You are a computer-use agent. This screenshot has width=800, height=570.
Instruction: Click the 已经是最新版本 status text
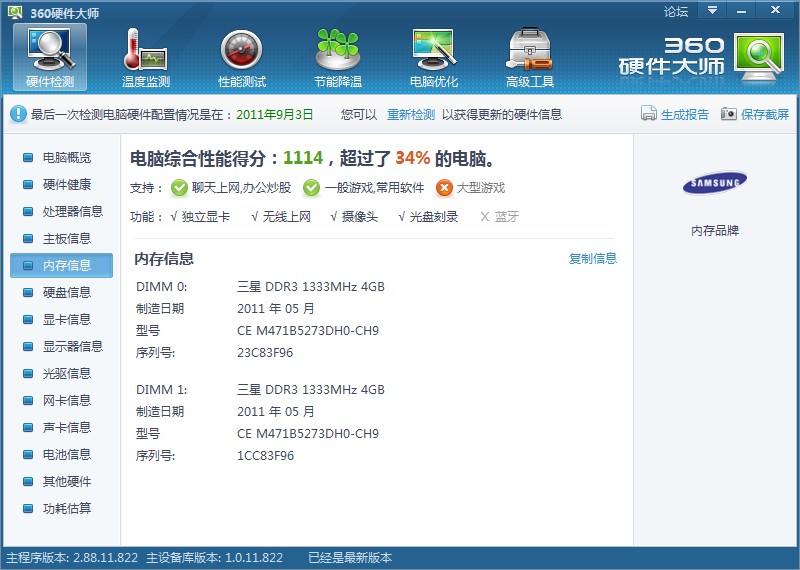coord(350,558)
